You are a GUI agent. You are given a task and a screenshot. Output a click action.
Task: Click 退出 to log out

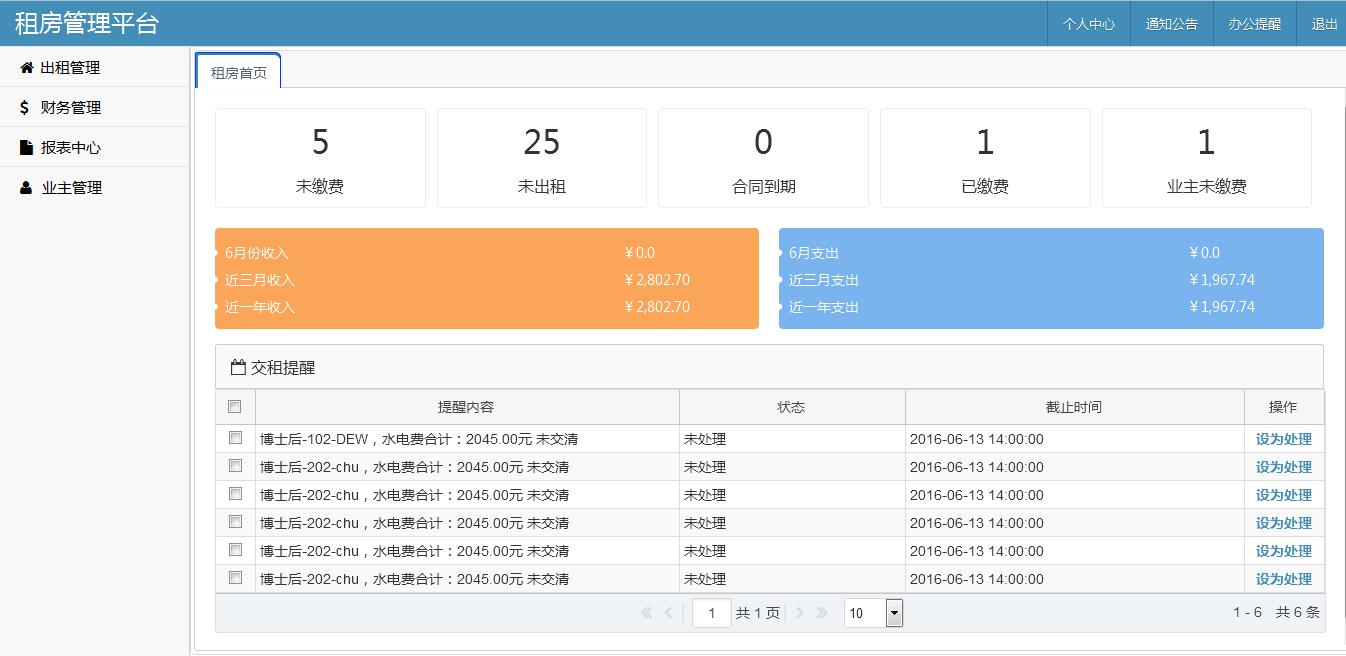[x=1324, y=24]
